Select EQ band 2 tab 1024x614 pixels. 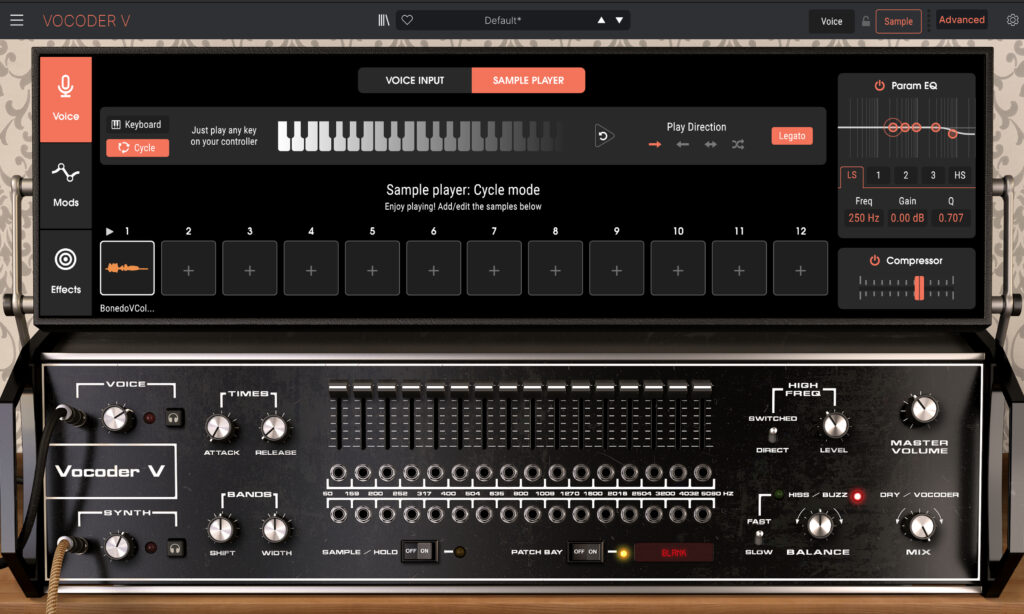click(x=906, y=175)
